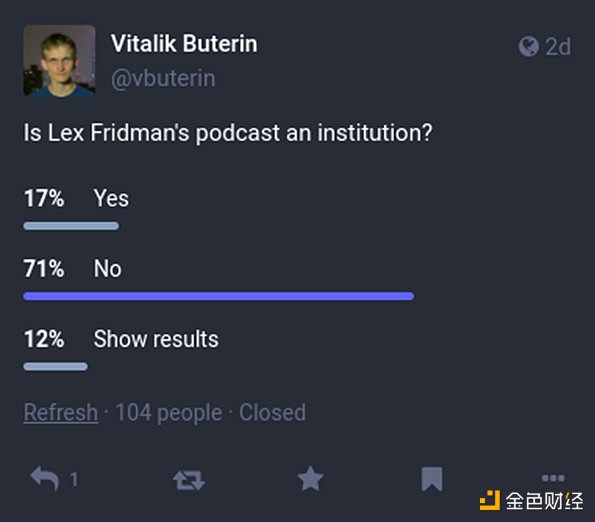Open Vitalik Buterin's avatar picture
The image size is (595, 522).
59,60
